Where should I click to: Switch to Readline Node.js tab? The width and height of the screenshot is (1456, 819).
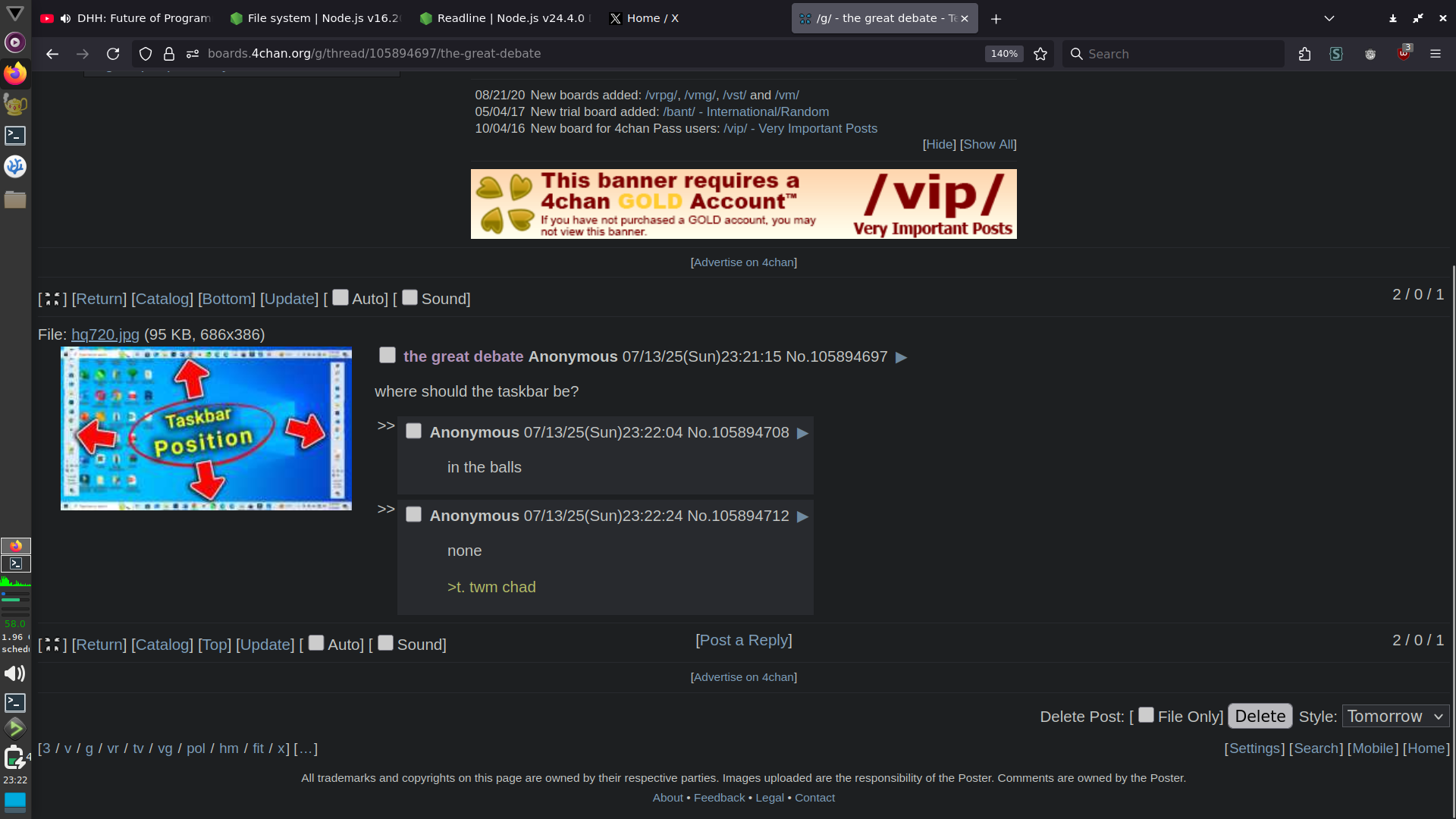(505, 18)
